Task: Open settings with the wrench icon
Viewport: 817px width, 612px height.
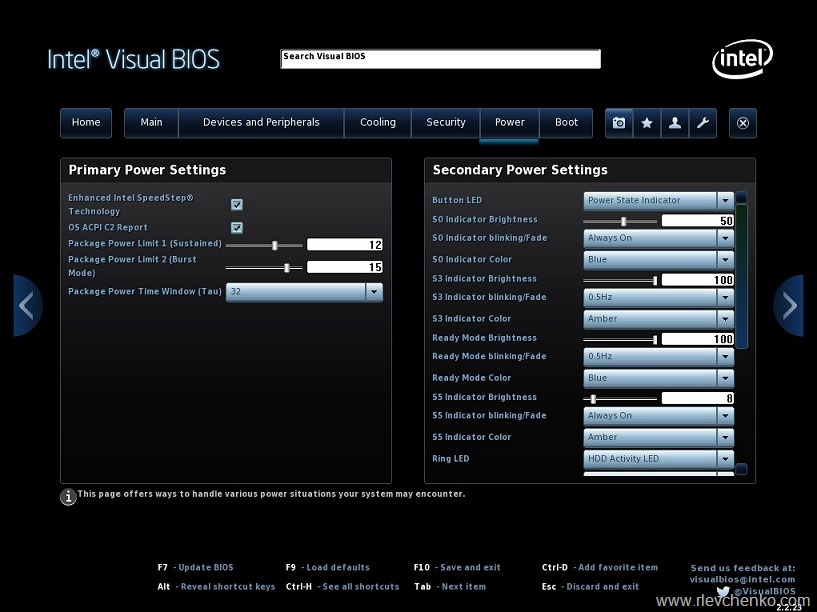Action: [703, 122]
